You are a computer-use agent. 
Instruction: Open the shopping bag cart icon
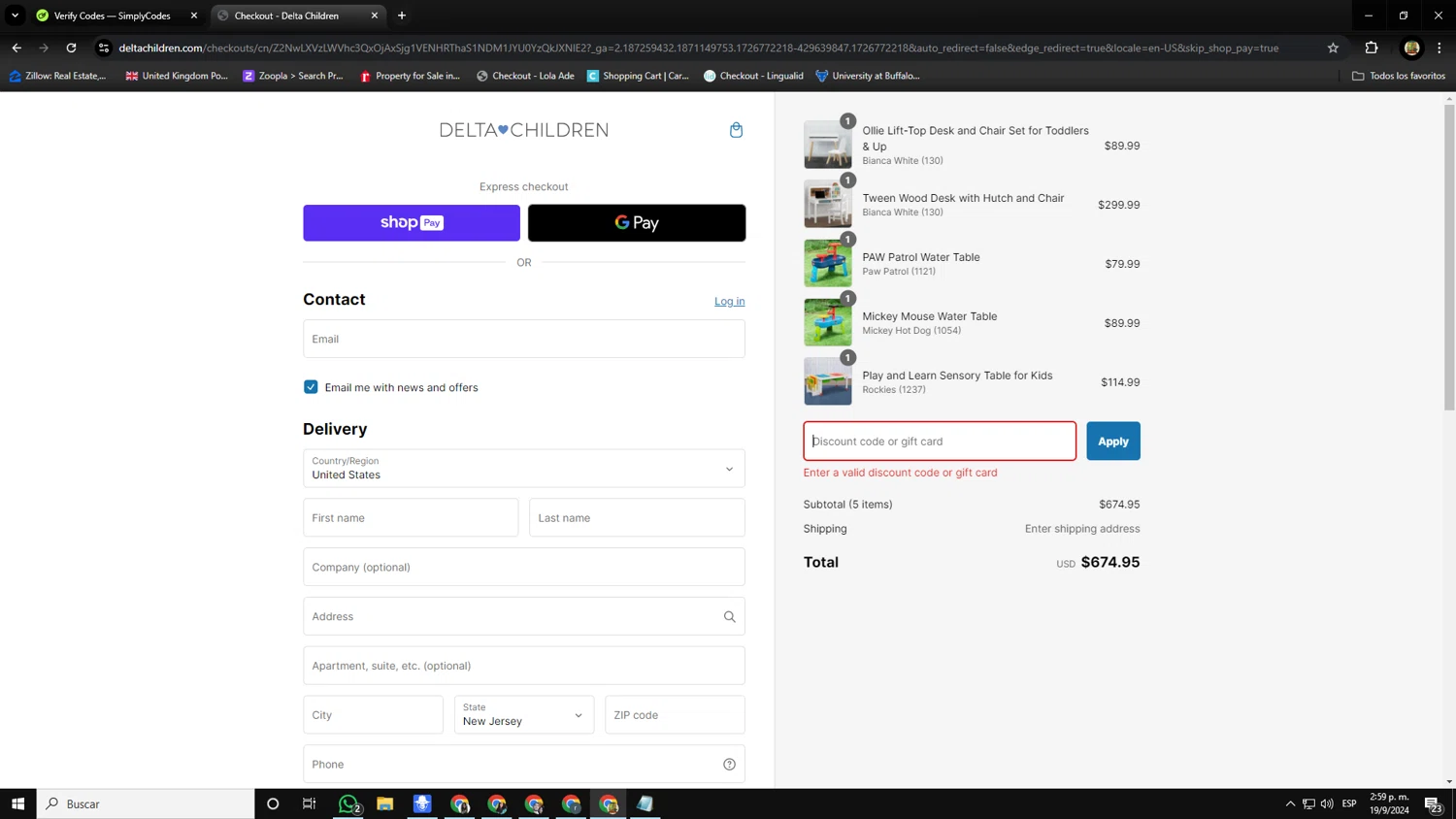[x=736, y=130]
